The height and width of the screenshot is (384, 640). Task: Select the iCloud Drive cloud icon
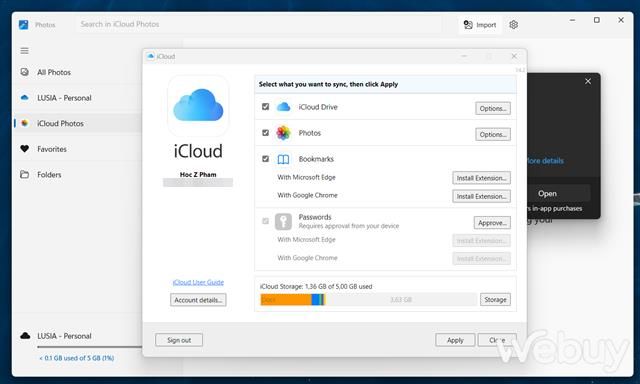(283, 107)
